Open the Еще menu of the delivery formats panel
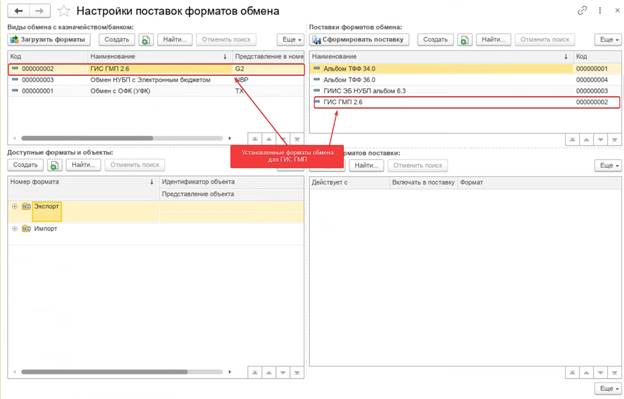 click(608, 165)
